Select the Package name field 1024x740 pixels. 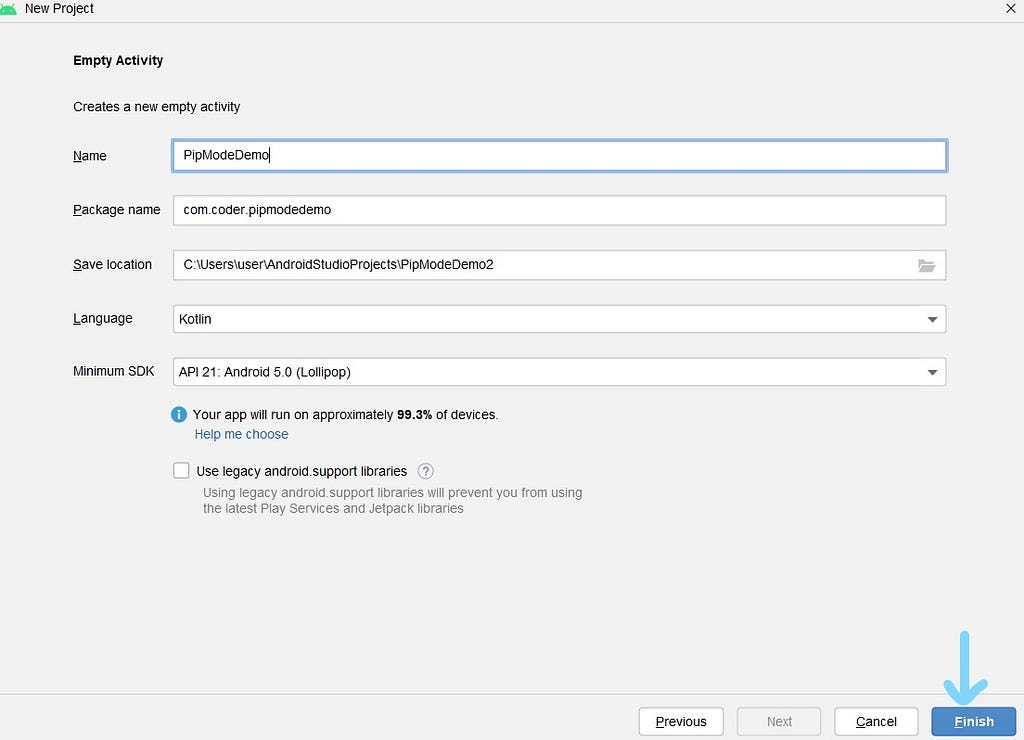click(x=558, y=210)
